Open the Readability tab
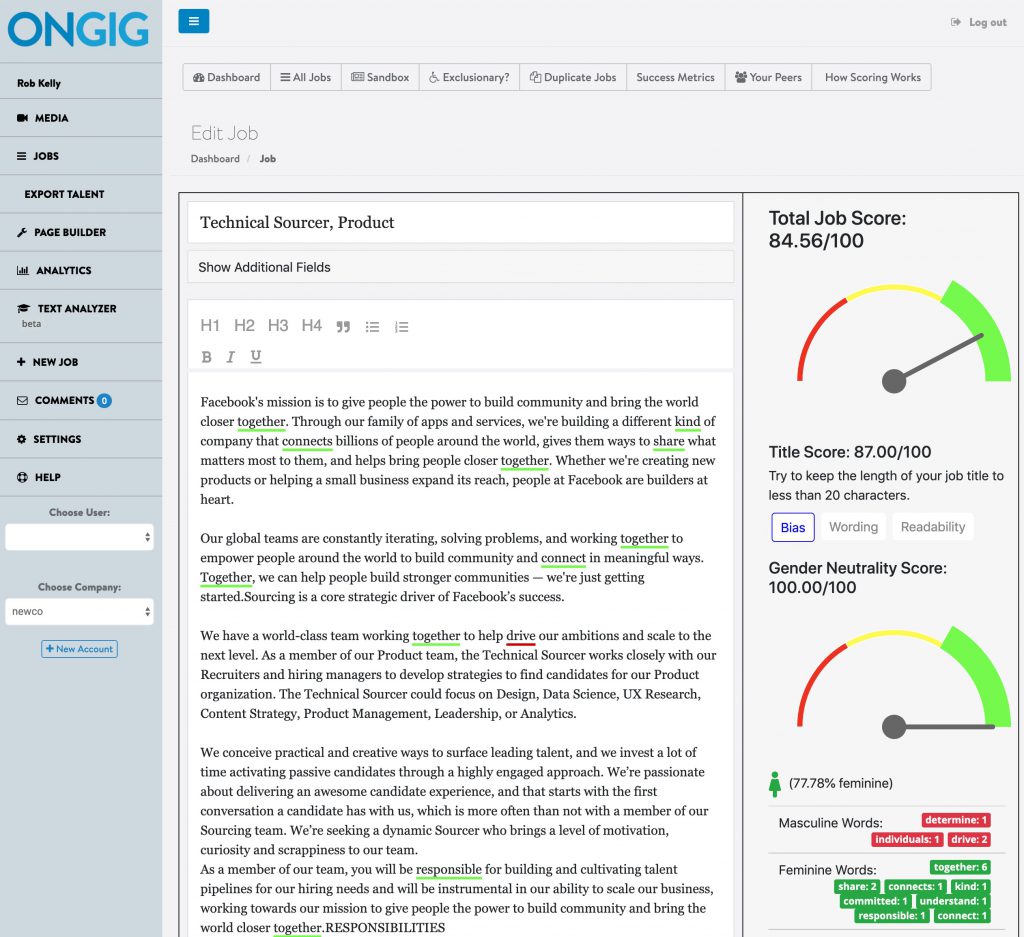The height and width of the screenshot is (937, 1024). coord(932,527)
